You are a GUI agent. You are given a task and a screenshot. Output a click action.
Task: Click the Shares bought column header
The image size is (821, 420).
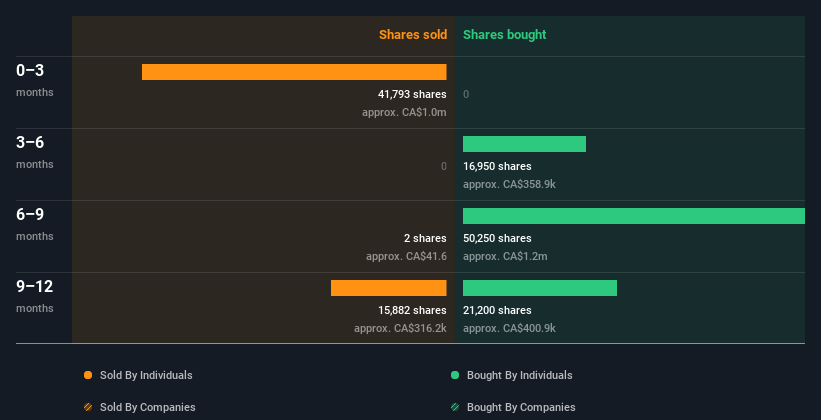coord(504,35)
